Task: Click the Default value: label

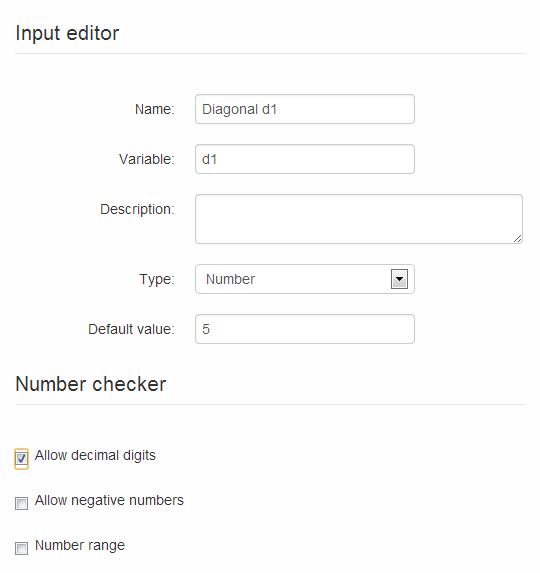Action: [132, 329]
